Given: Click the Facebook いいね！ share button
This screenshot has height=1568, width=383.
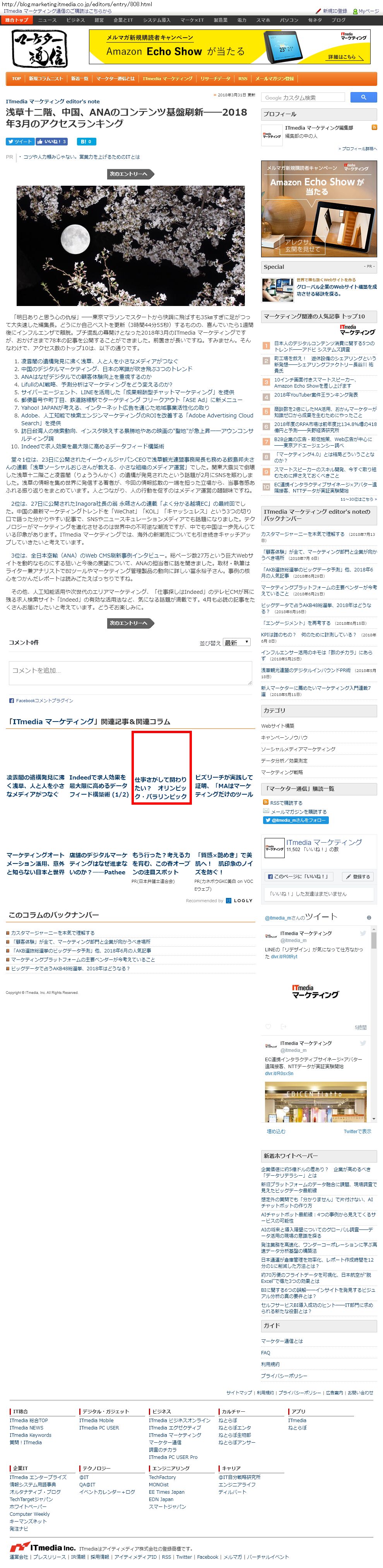Looking at the screenshot, I should [51, 141].
